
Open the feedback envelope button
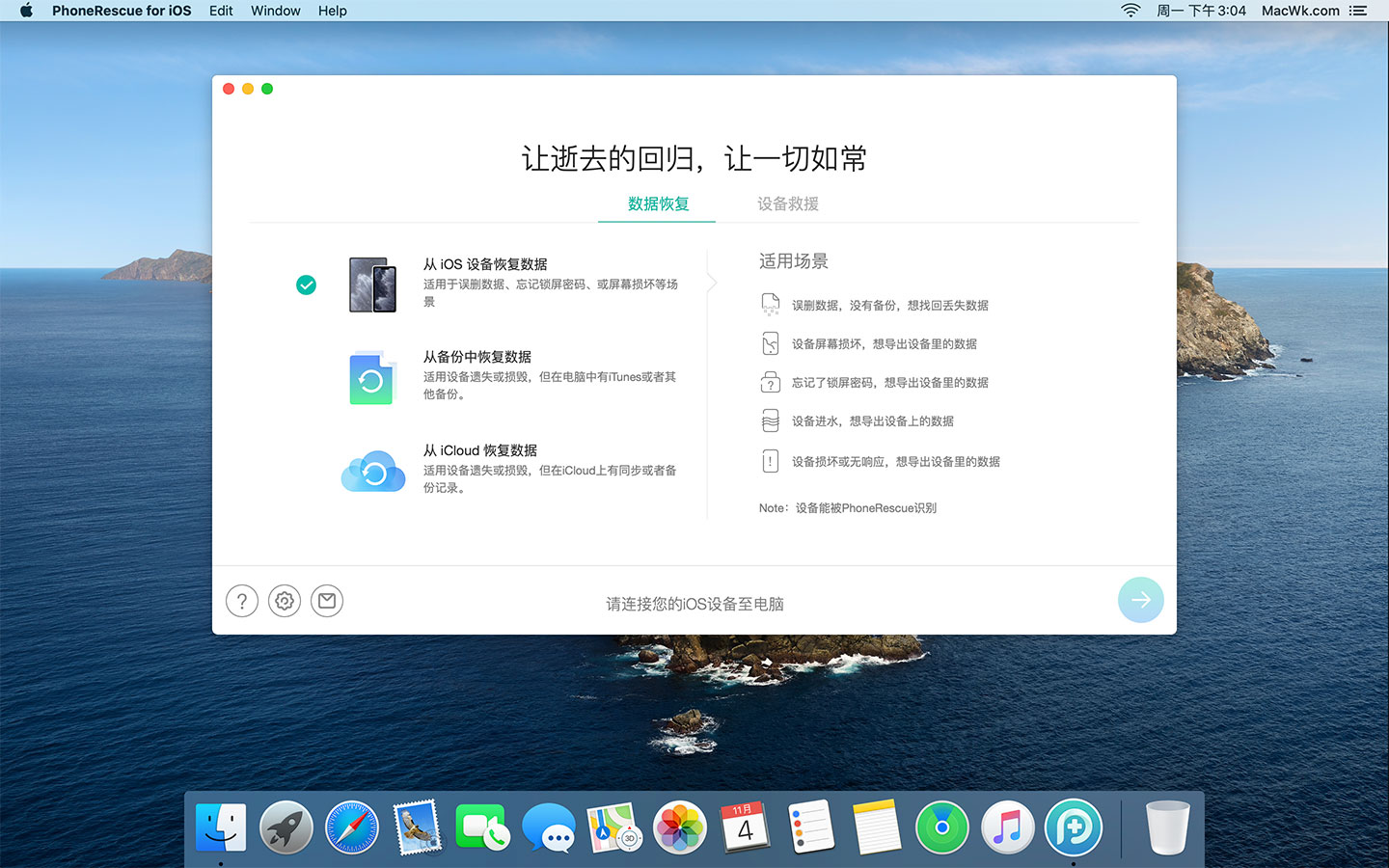point(327,601)
